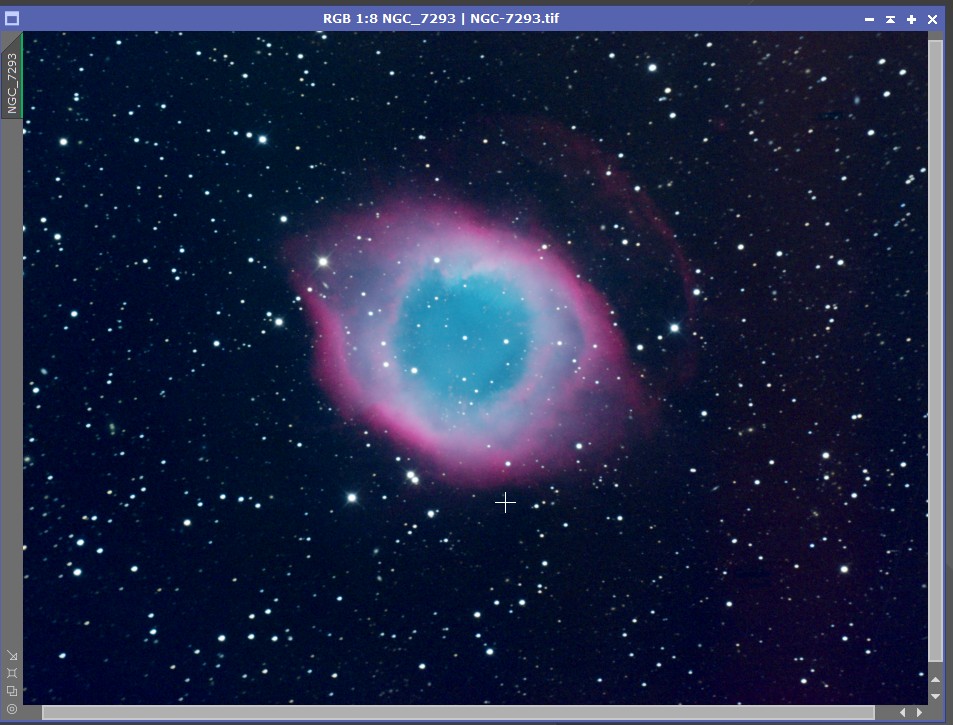Open the window menu icon in title bar
Image resolution: width=953 pixels, height=725 pixels.
(x=12, y=19)
